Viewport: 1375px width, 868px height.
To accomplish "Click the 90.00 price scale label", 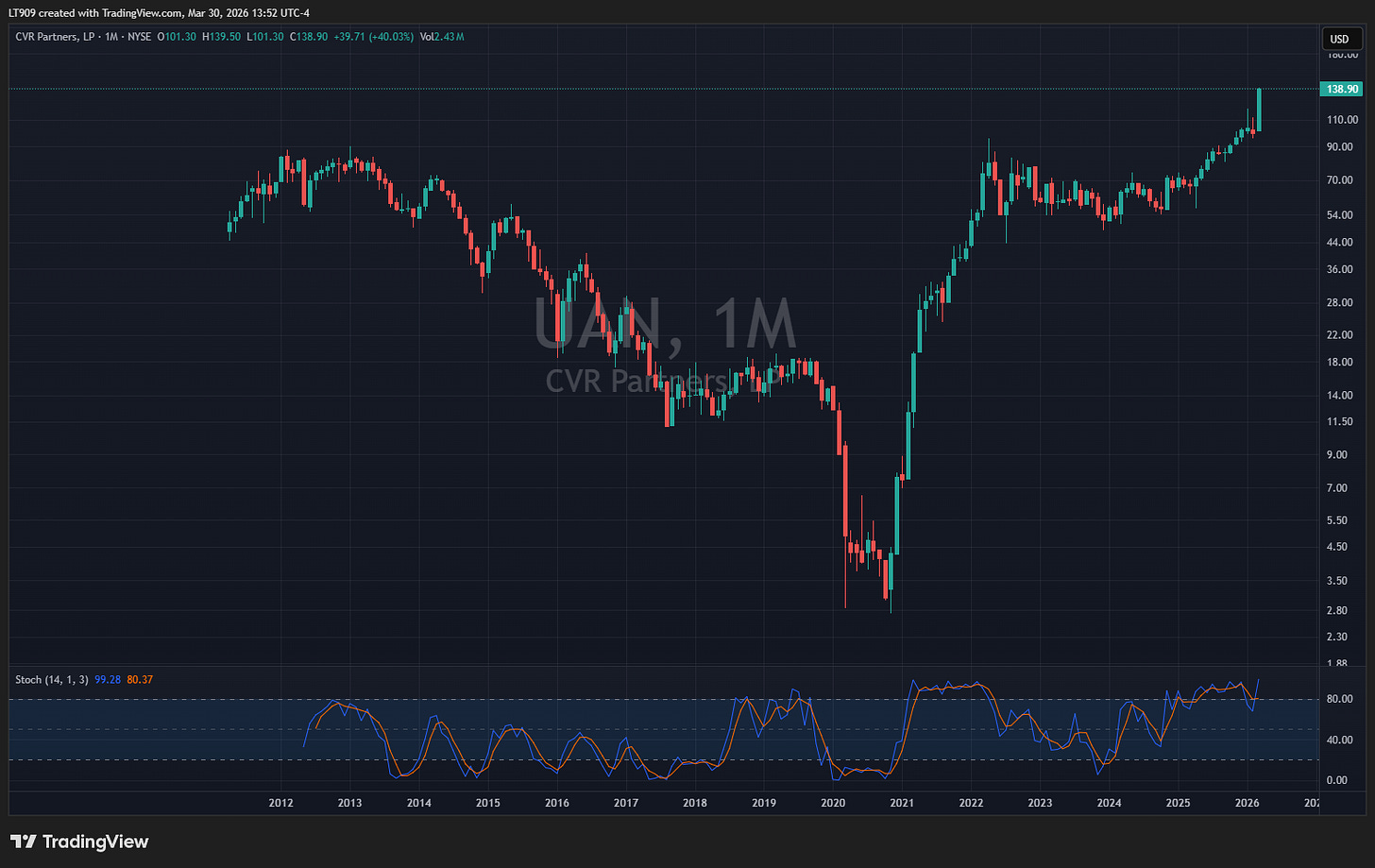I will point(1340,146).
